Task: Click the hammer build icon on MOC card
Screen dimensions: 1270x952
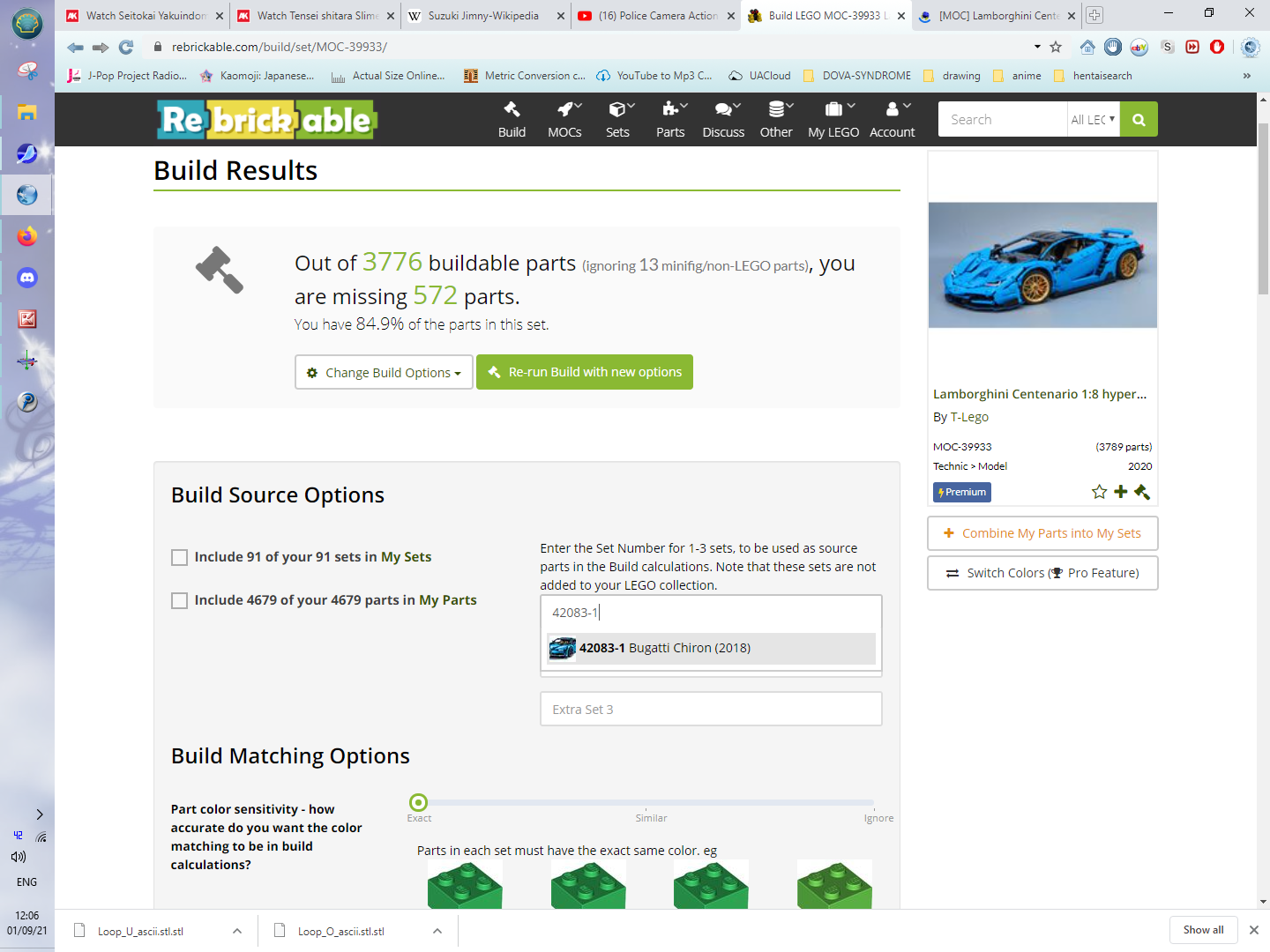Action: 1142,492
